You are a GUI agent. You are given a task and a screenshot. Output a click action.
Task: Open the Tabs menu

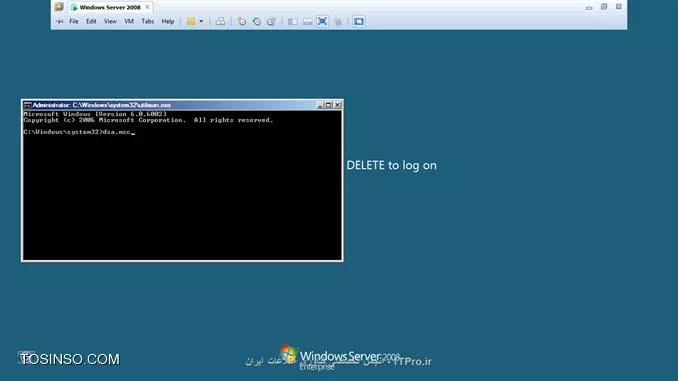[x=147, y=21]
